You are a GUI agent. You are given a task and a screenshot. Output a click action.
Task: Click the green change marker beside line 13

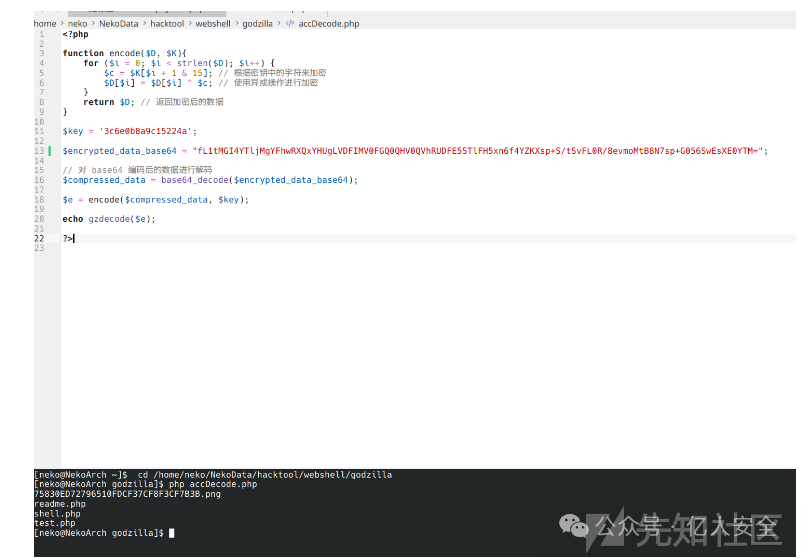click(x=50, y=151)
